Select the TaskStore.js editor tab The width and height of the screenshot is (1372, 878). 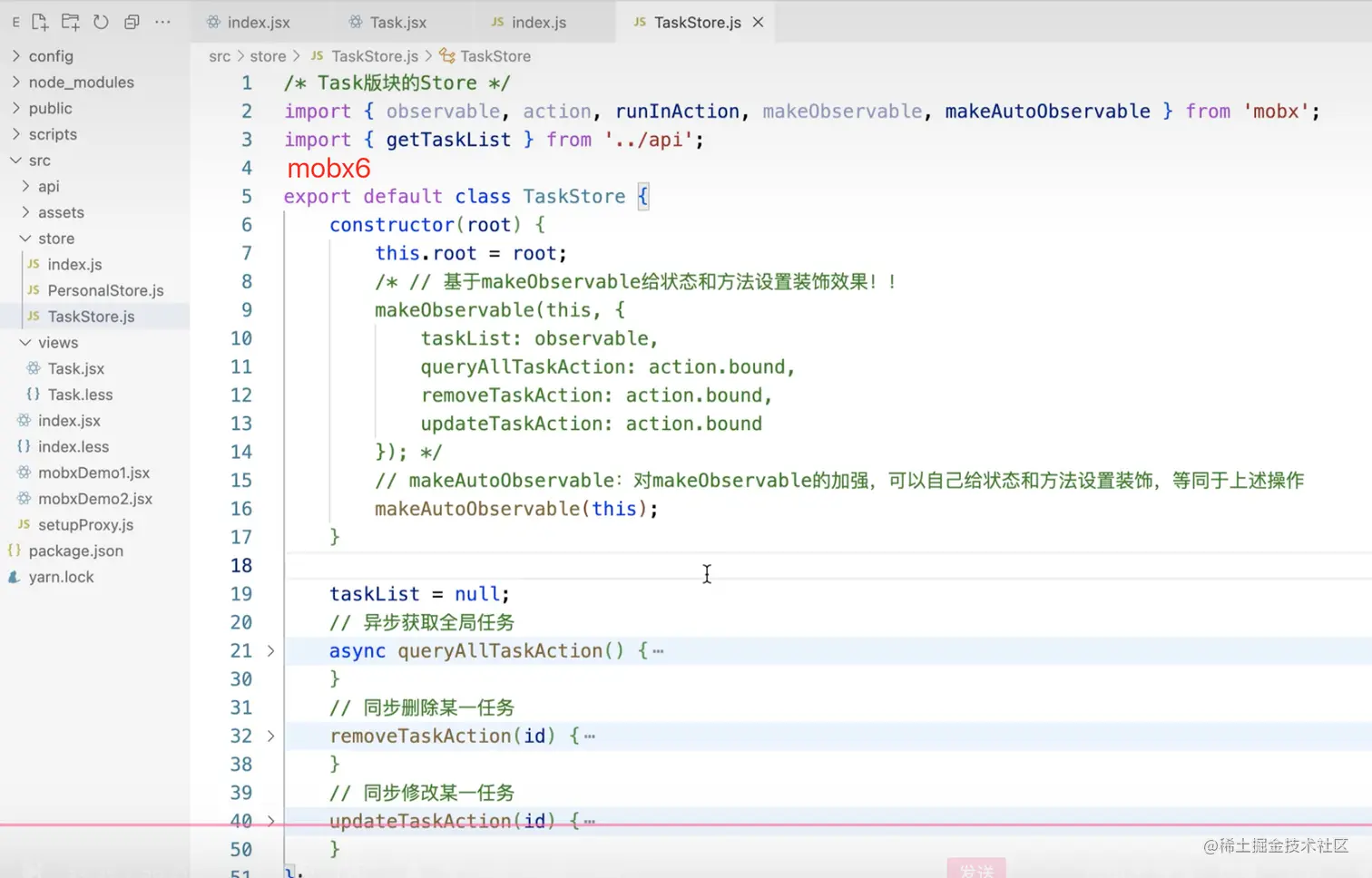(x=697, y=22)
